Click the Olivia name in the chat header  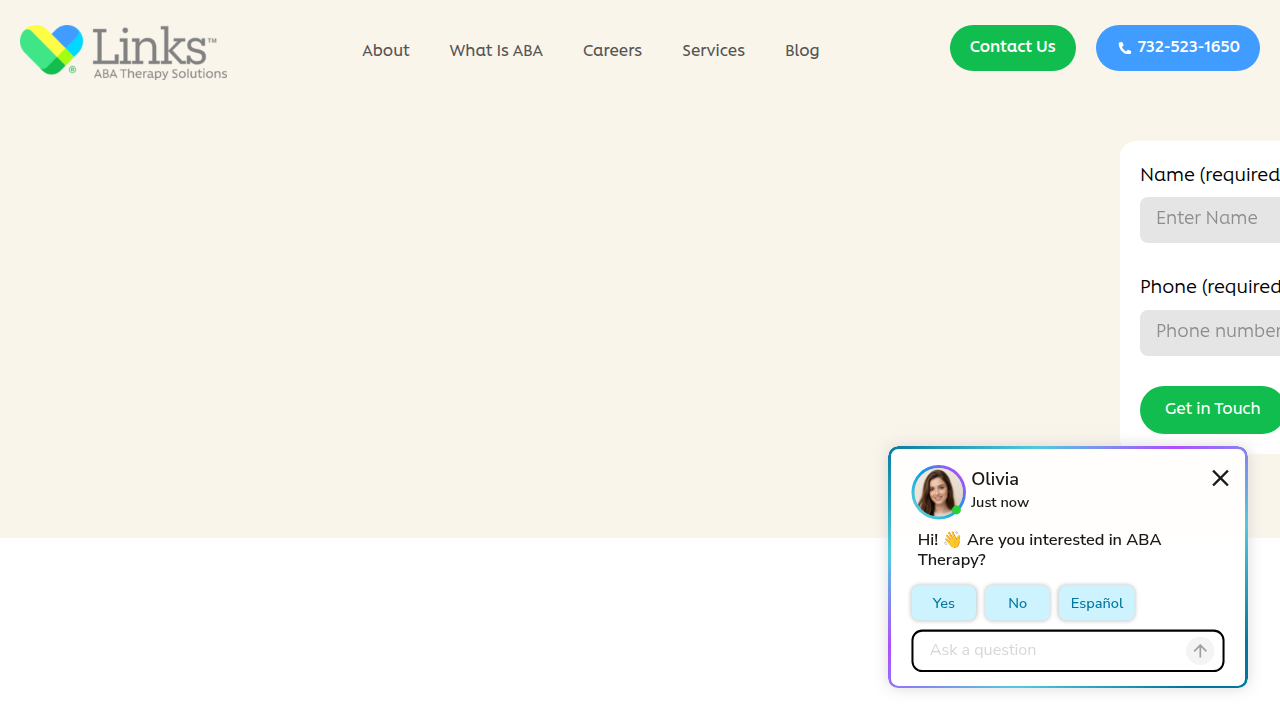pos(995,479)
